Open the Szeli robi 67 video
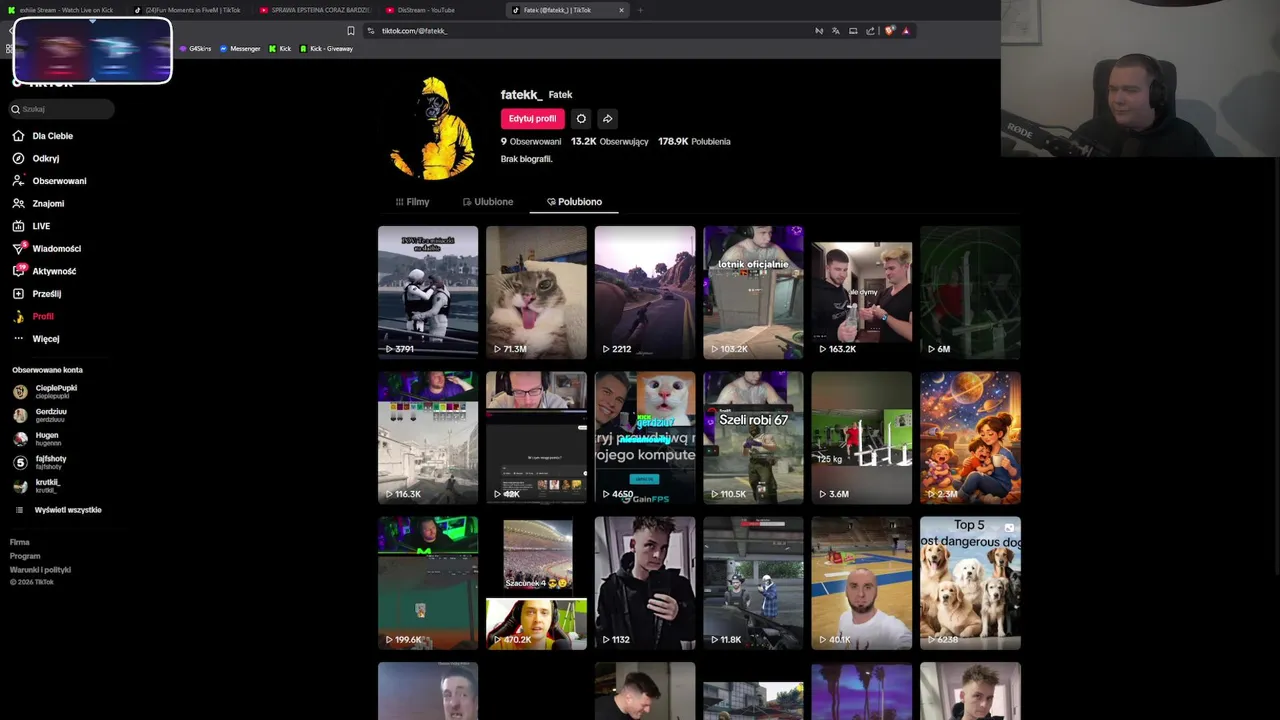Image resolution: width=1280 pixels, height=720 pixels. (x=753, y=438)
